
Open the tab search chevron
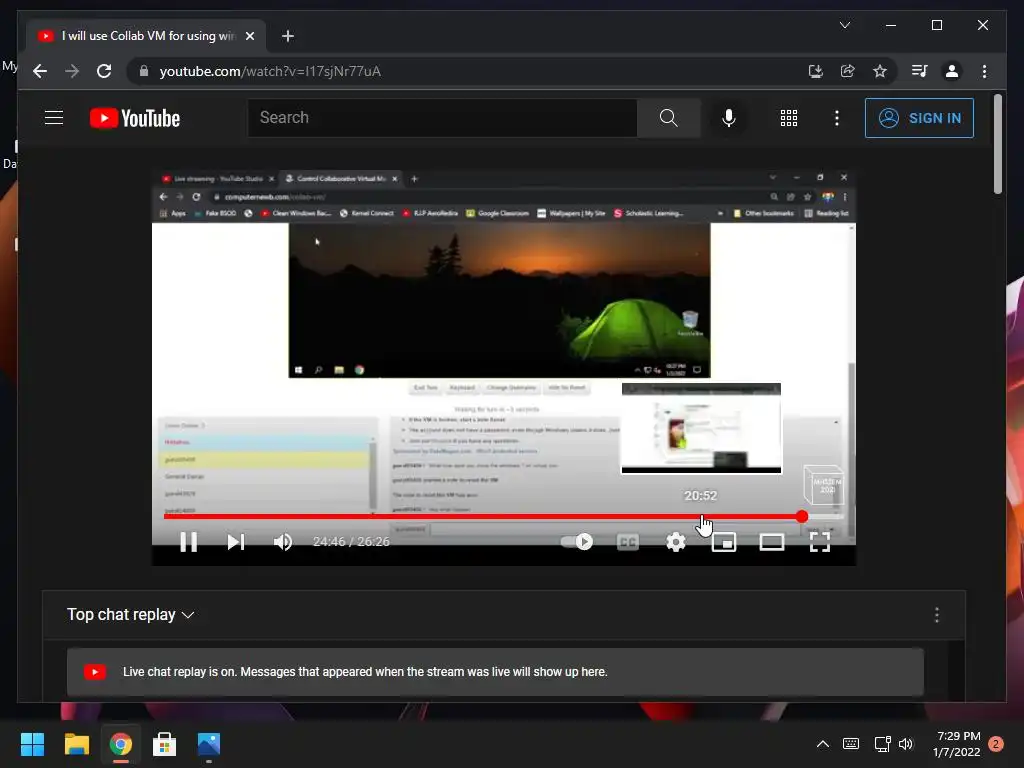point(844,25)
